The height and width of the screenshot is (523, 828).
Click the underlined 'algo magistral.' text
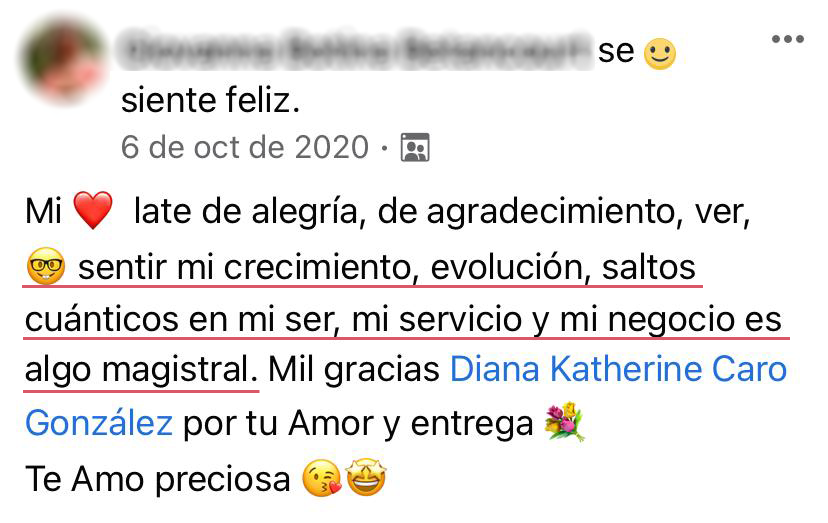click(141, 369)
